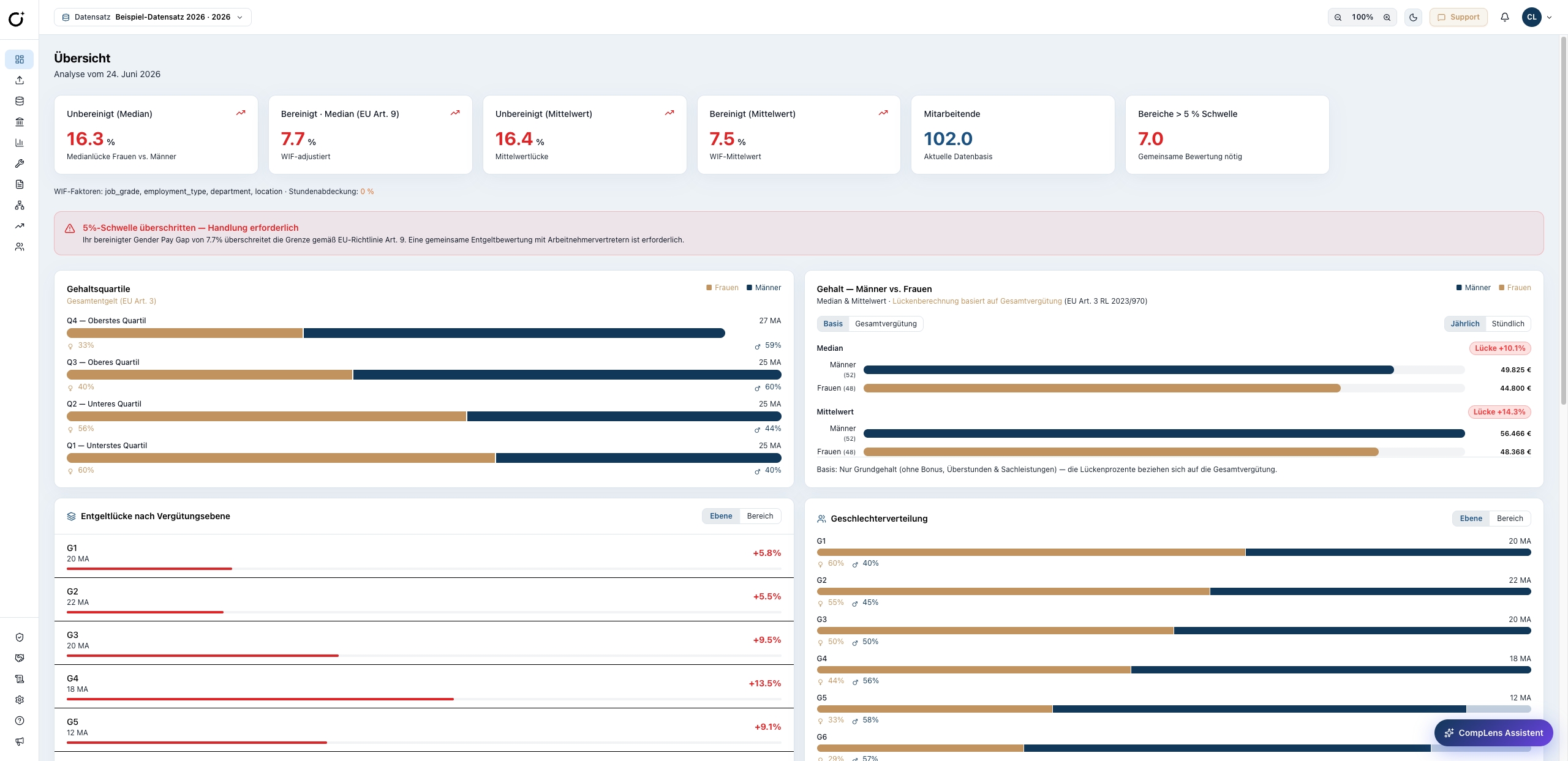Screen dimensions: 1568x761
Task: Open the megaphone icon at sidebar bottom
Action: click(x=20, y=741)
